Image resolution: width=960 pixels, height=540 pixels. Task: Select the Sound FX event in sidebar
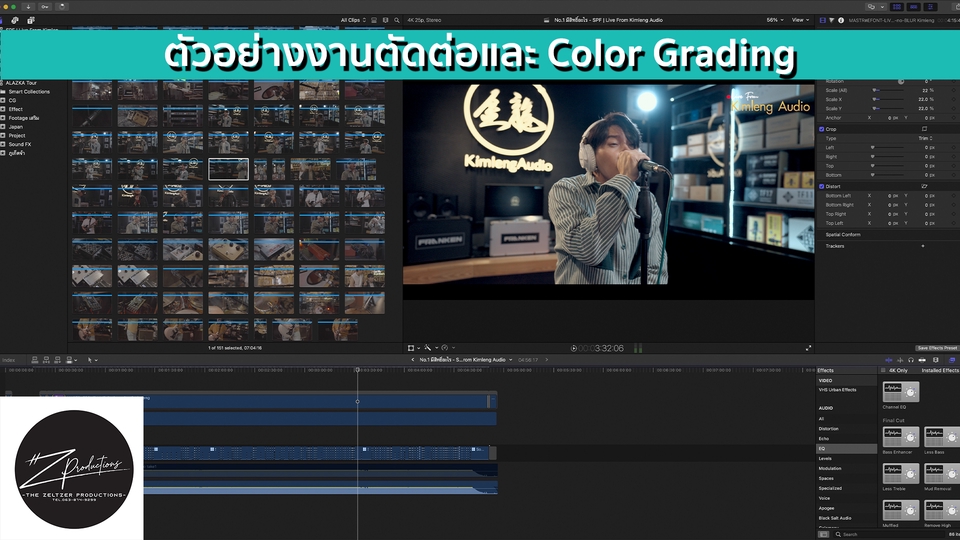(20, 144)
